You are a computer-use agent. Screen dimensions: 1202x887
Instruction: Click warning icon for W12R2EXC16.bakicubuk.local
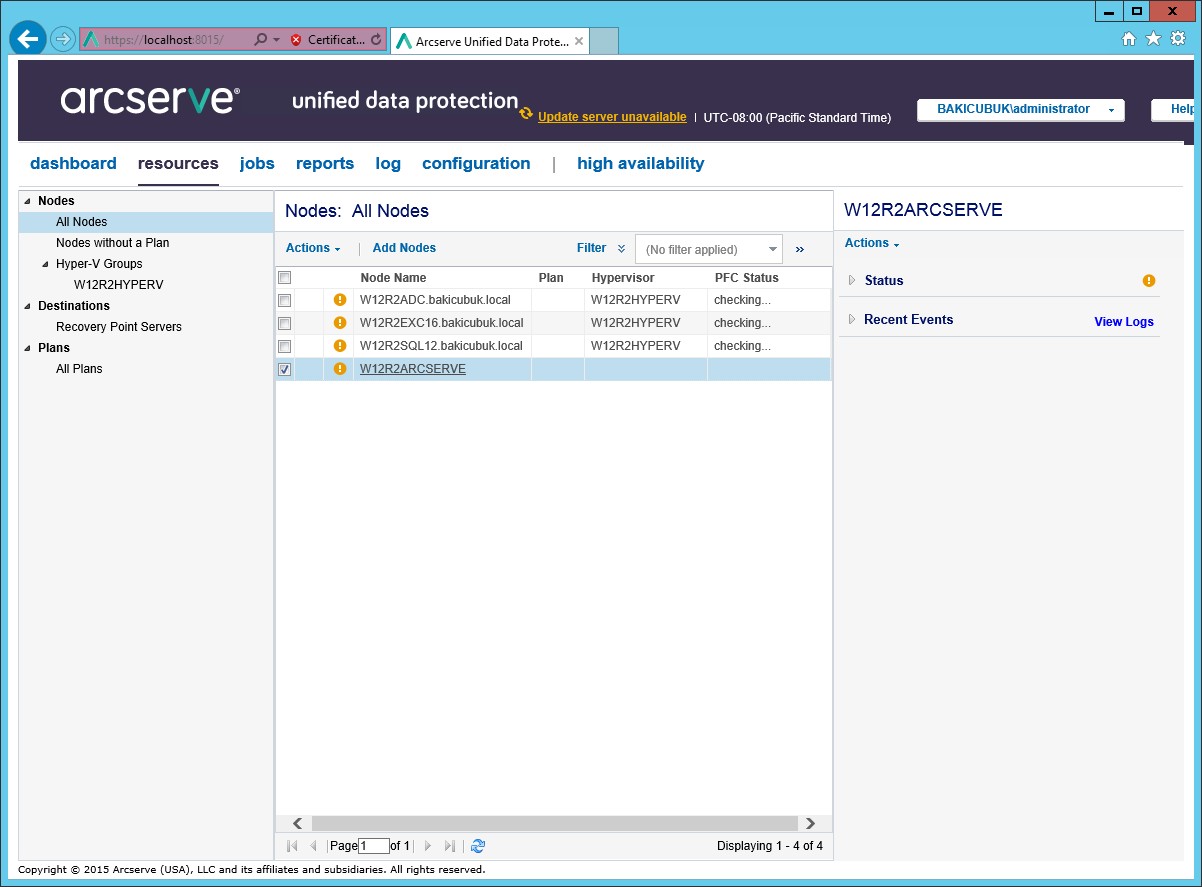point(340,322)
